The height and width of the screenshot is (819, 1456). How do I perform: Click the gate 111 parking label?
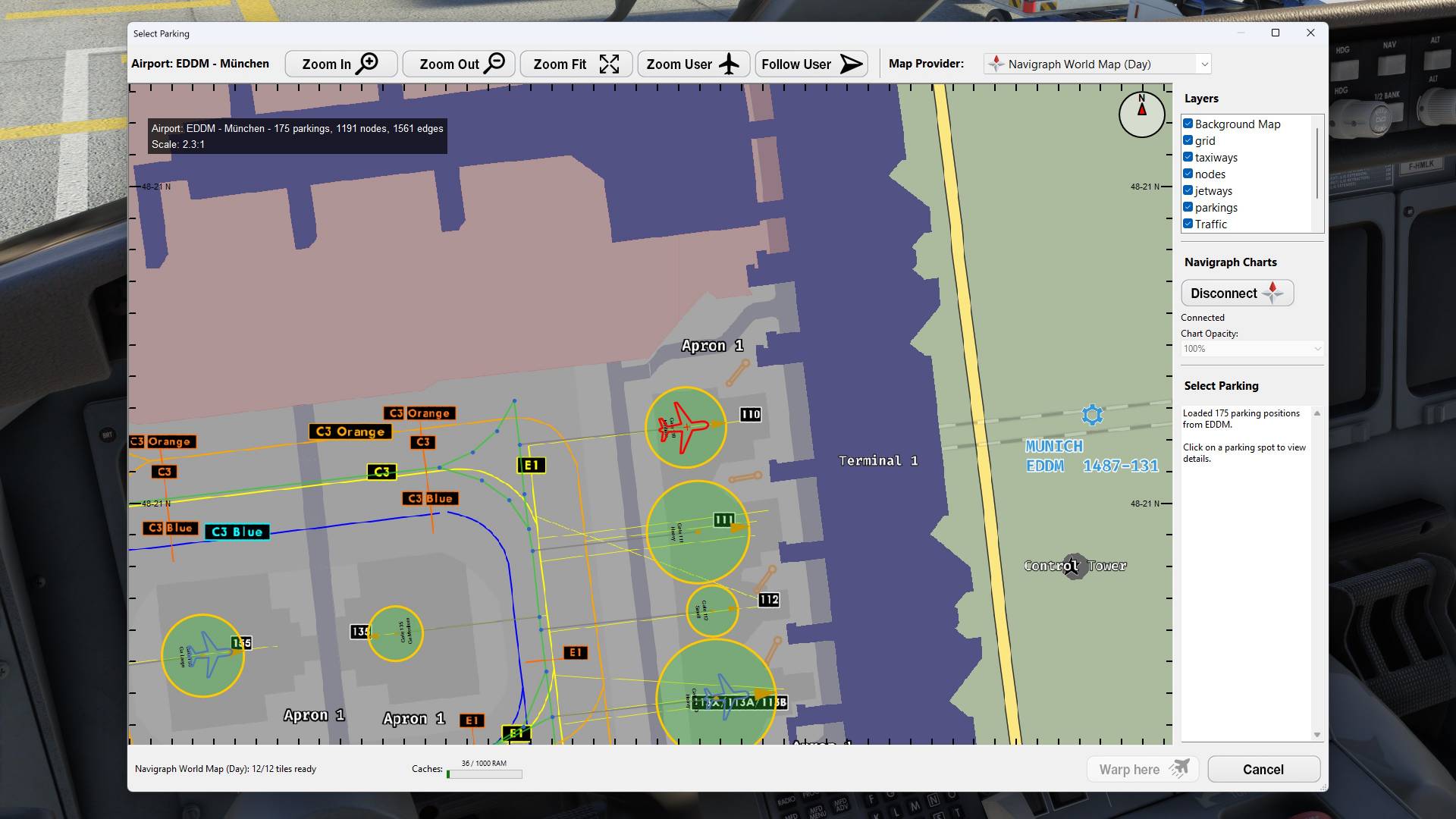click(723, 520)
